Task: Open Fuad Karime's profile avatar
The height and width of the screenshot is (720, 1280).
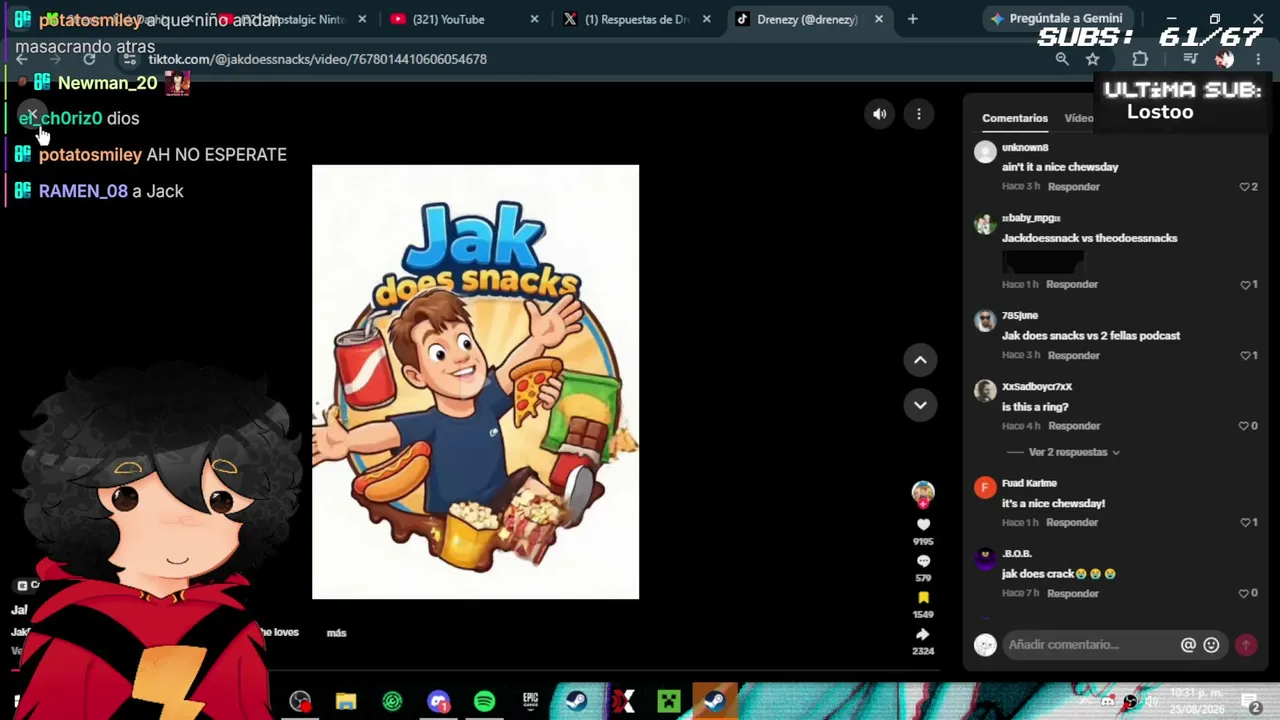Action: [x=985, y=487]
